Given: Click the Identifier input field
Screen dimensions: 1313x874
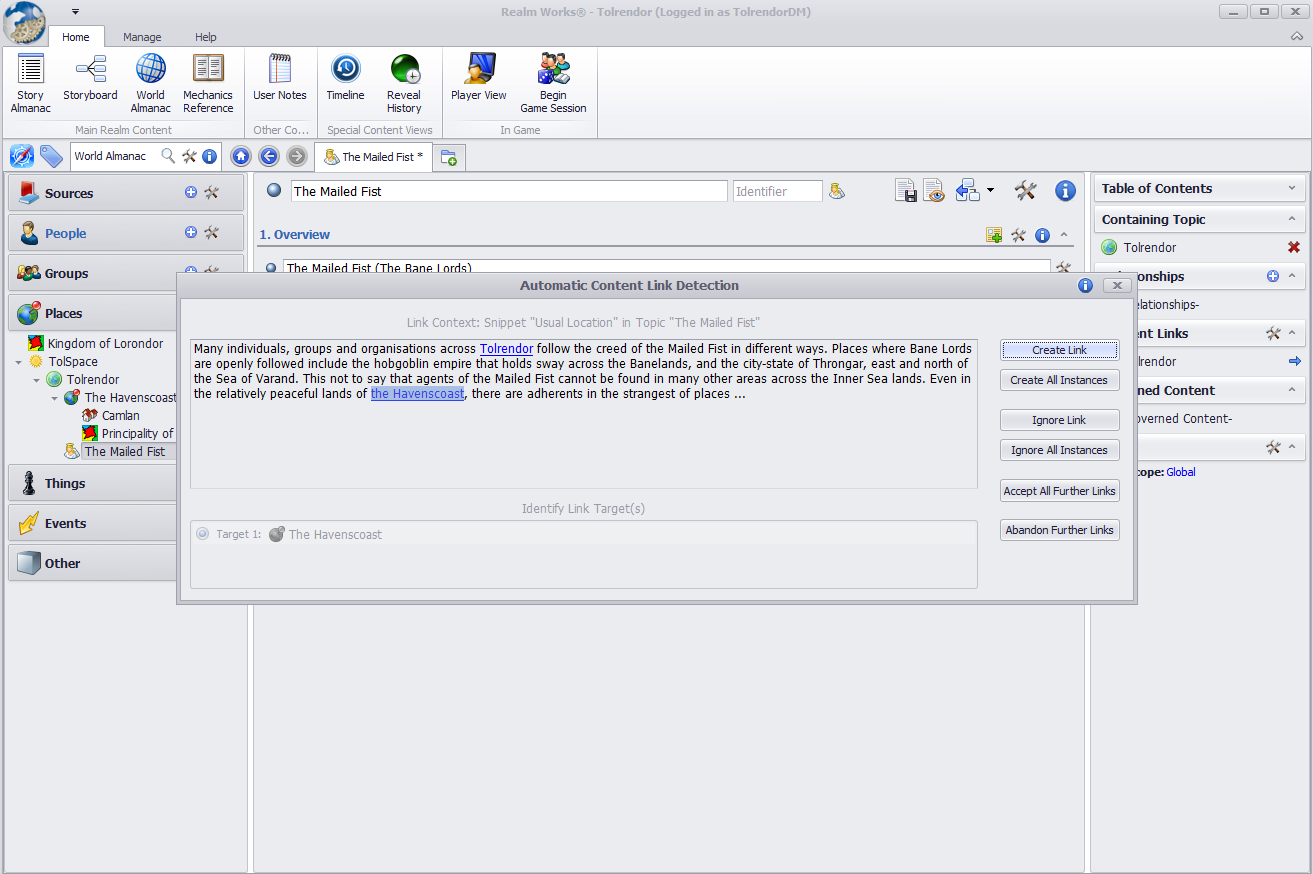Looking at the screenshot, I should point(777,191).
